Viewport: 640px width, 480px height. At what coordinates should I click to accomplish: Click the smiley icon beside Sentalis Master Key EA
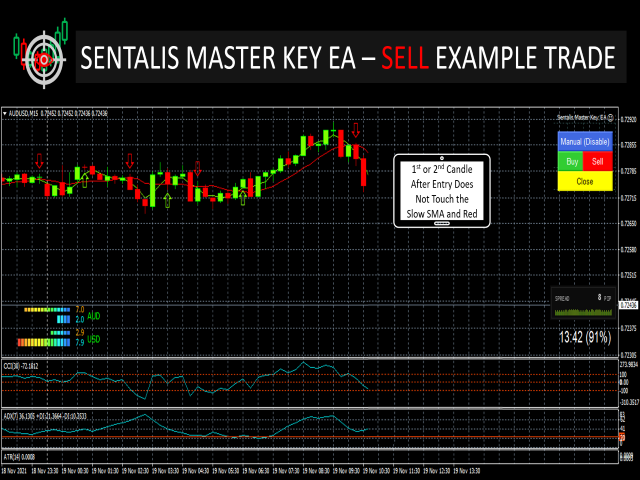coord(611,118)
